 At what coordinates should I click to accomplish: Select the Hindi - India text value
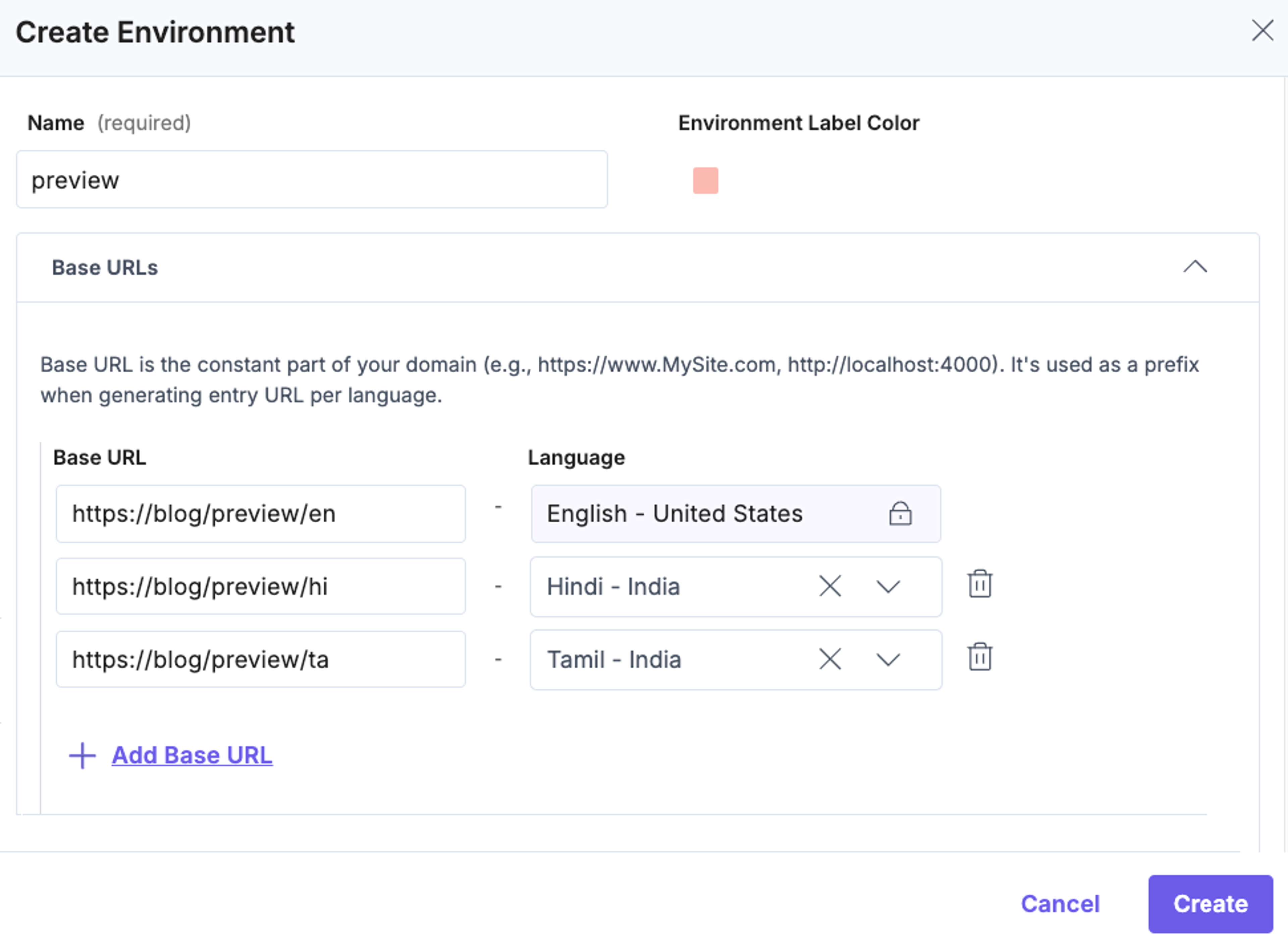point(613,586)
